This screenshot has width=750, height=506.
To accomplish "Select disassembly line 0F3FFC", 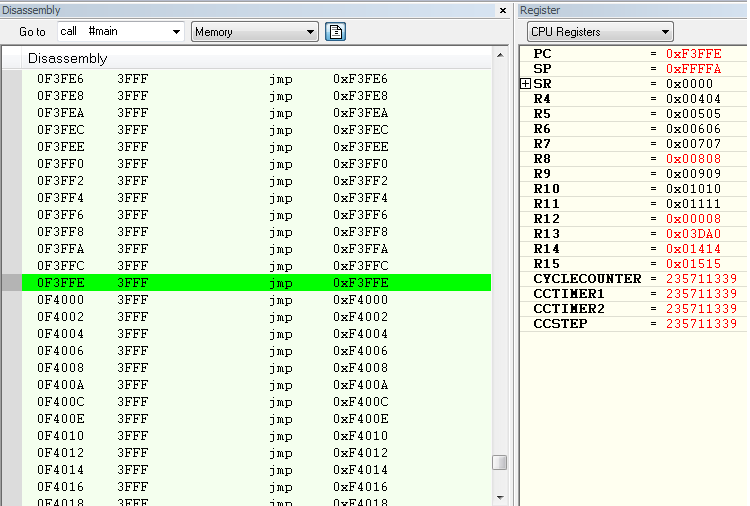I will [256, 266].
